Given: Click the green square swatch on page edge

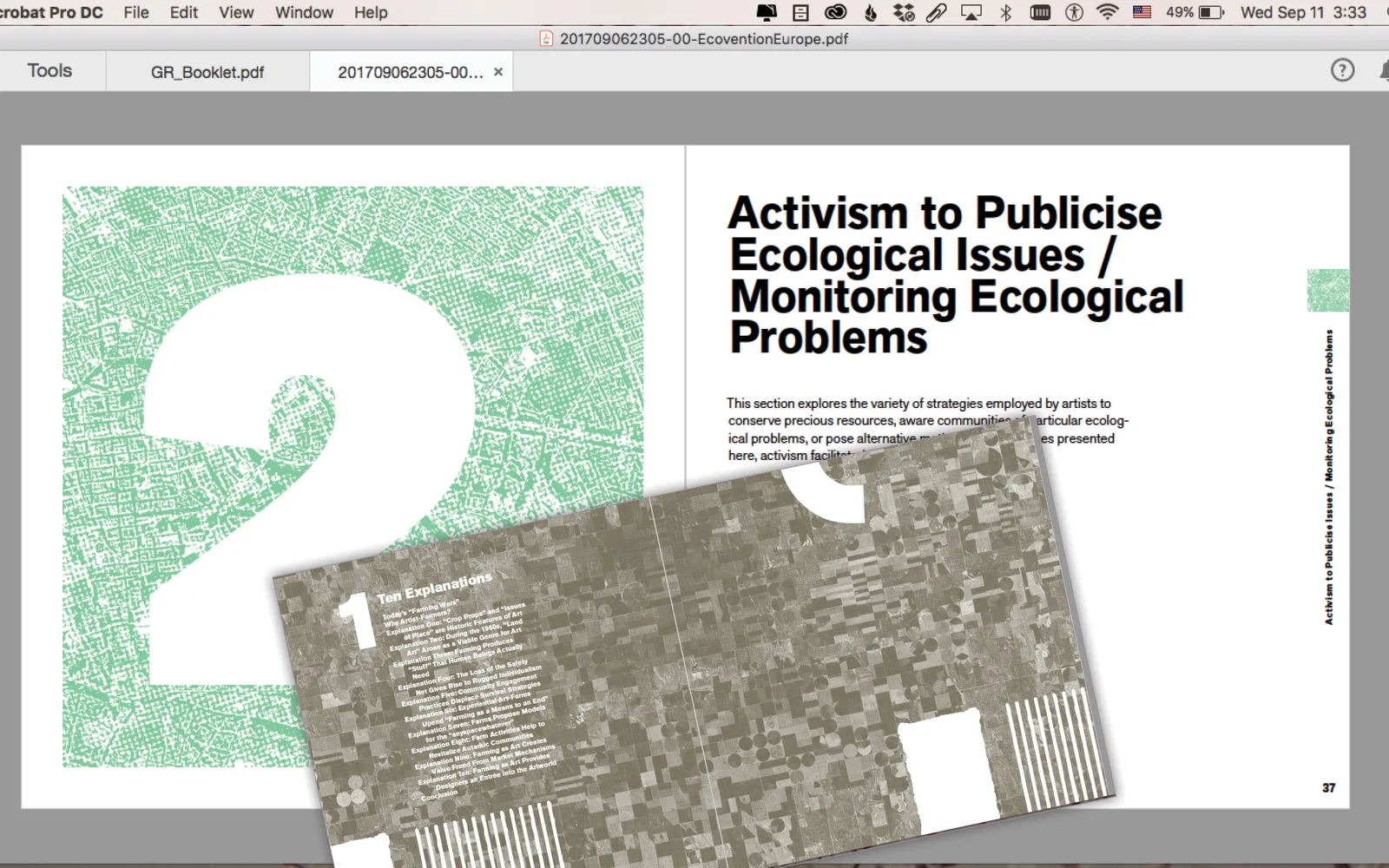Looking at the screenshot, I should [1328, 291].
